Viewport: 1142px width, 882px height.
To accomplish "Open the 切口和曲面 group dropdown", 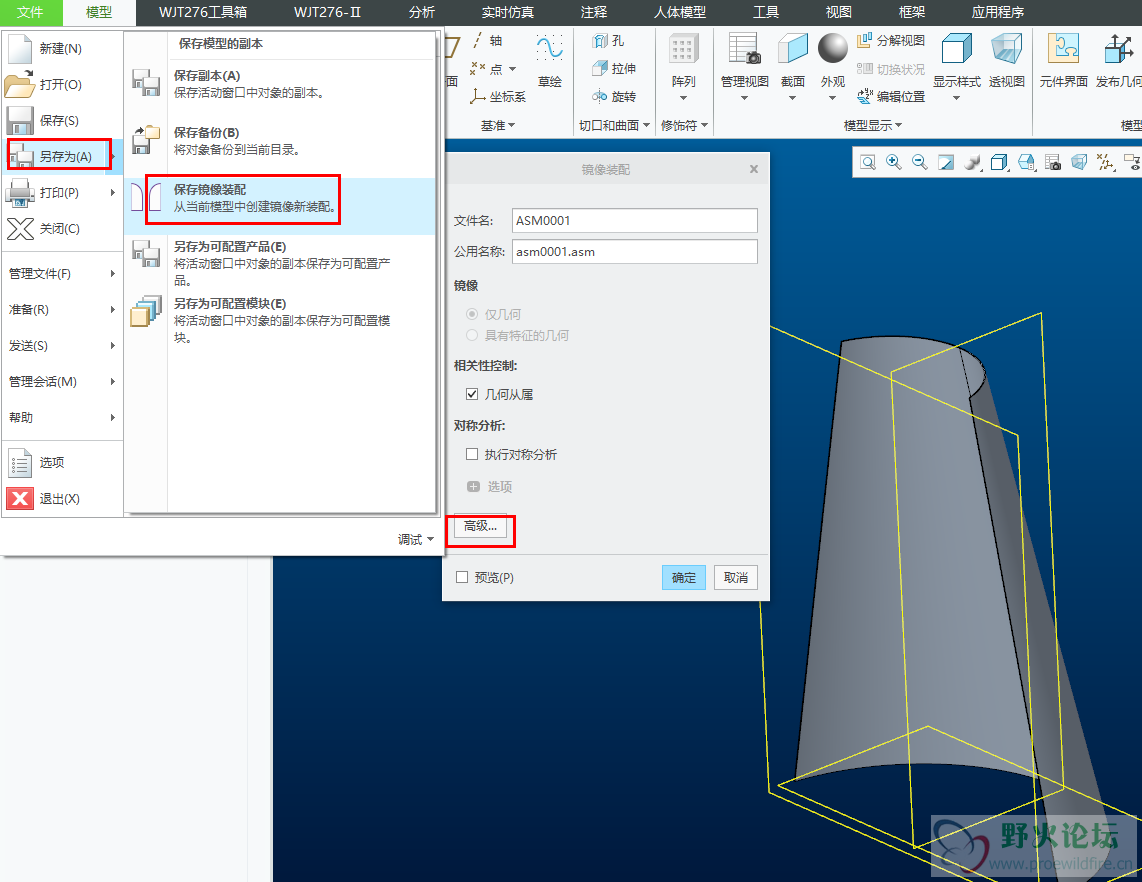I will coord(615,125).
